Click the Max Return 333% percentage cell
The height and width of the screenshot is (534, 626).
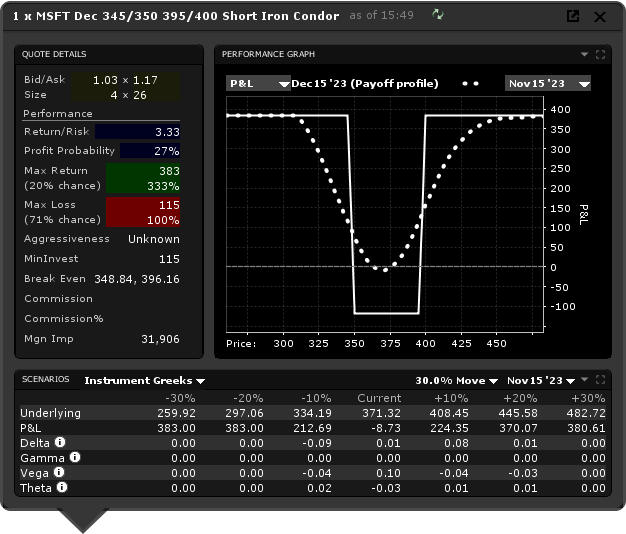(163, 186)
